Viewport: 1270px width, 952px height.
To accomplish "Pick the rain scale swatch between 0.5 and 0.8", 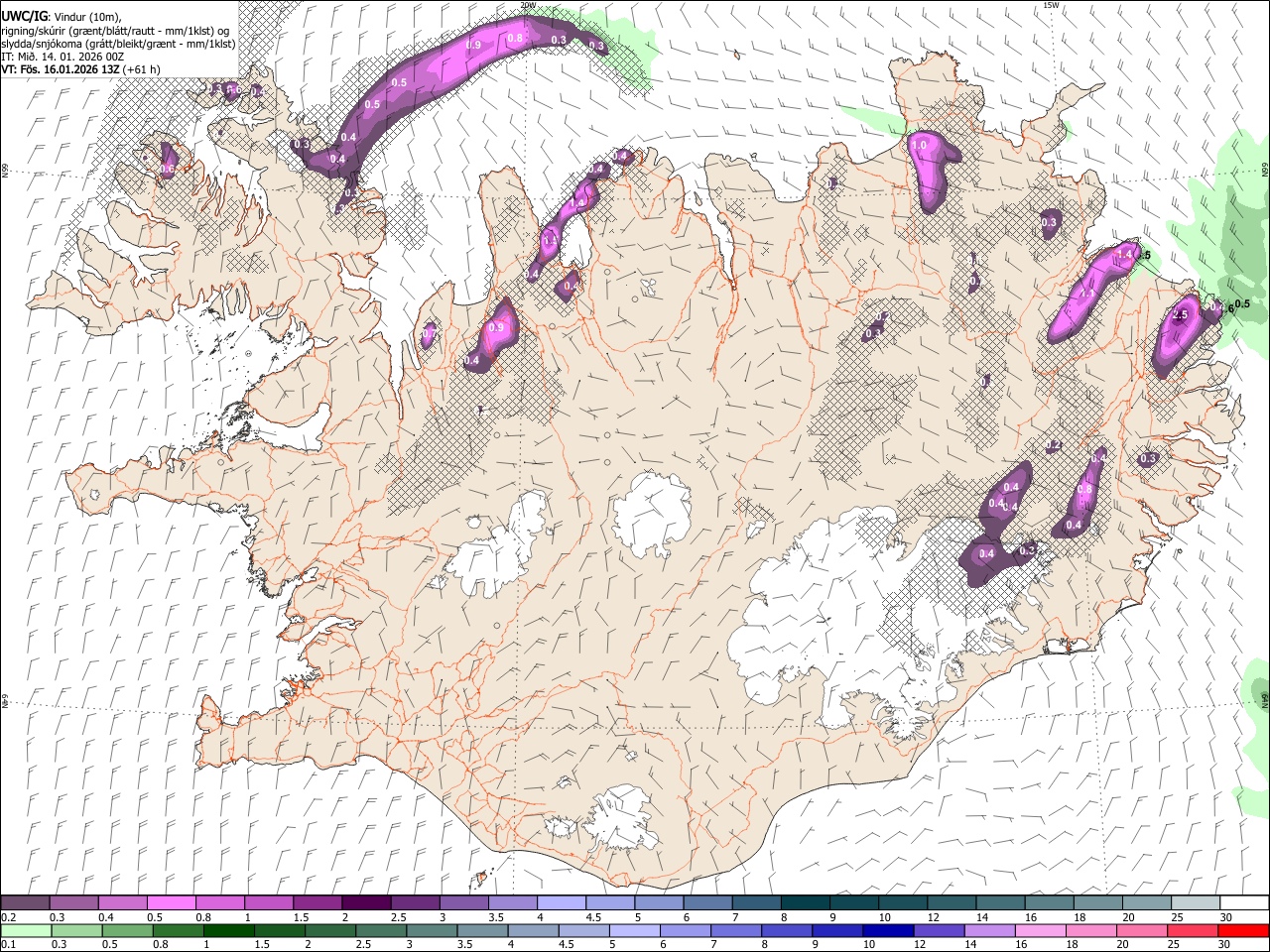I will point(127,930).
